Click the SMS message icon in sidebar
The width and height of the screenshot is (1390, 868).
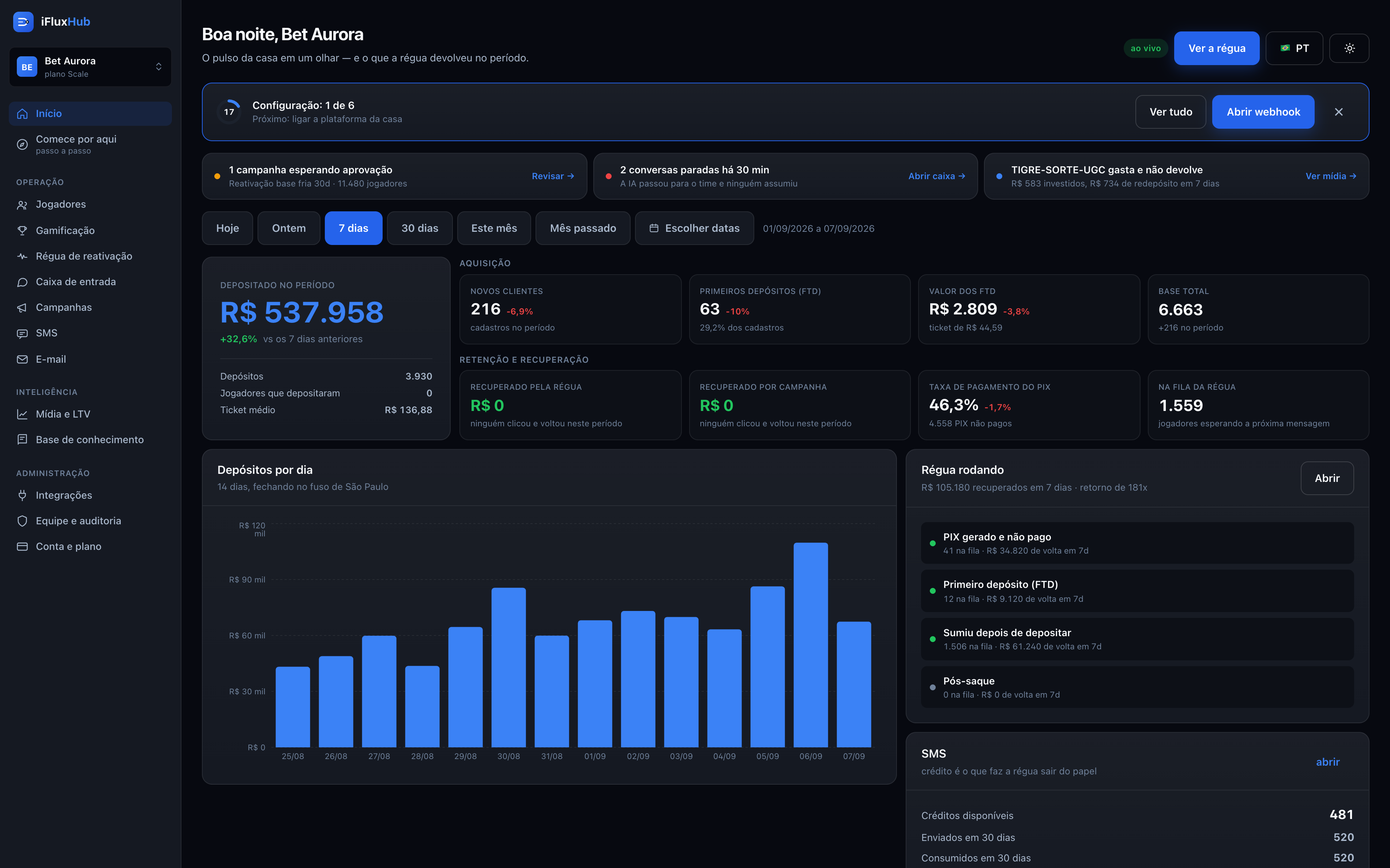coord(22,333)
